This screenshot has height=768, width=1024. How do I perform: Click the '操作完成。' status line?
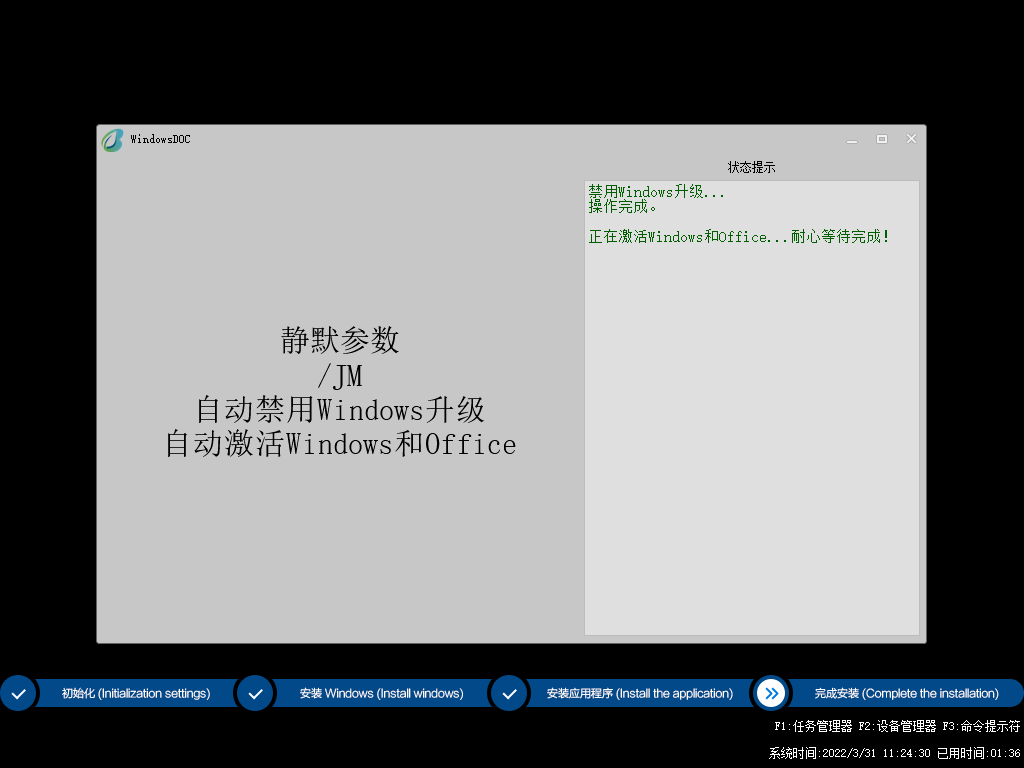(x=622, y=206)
